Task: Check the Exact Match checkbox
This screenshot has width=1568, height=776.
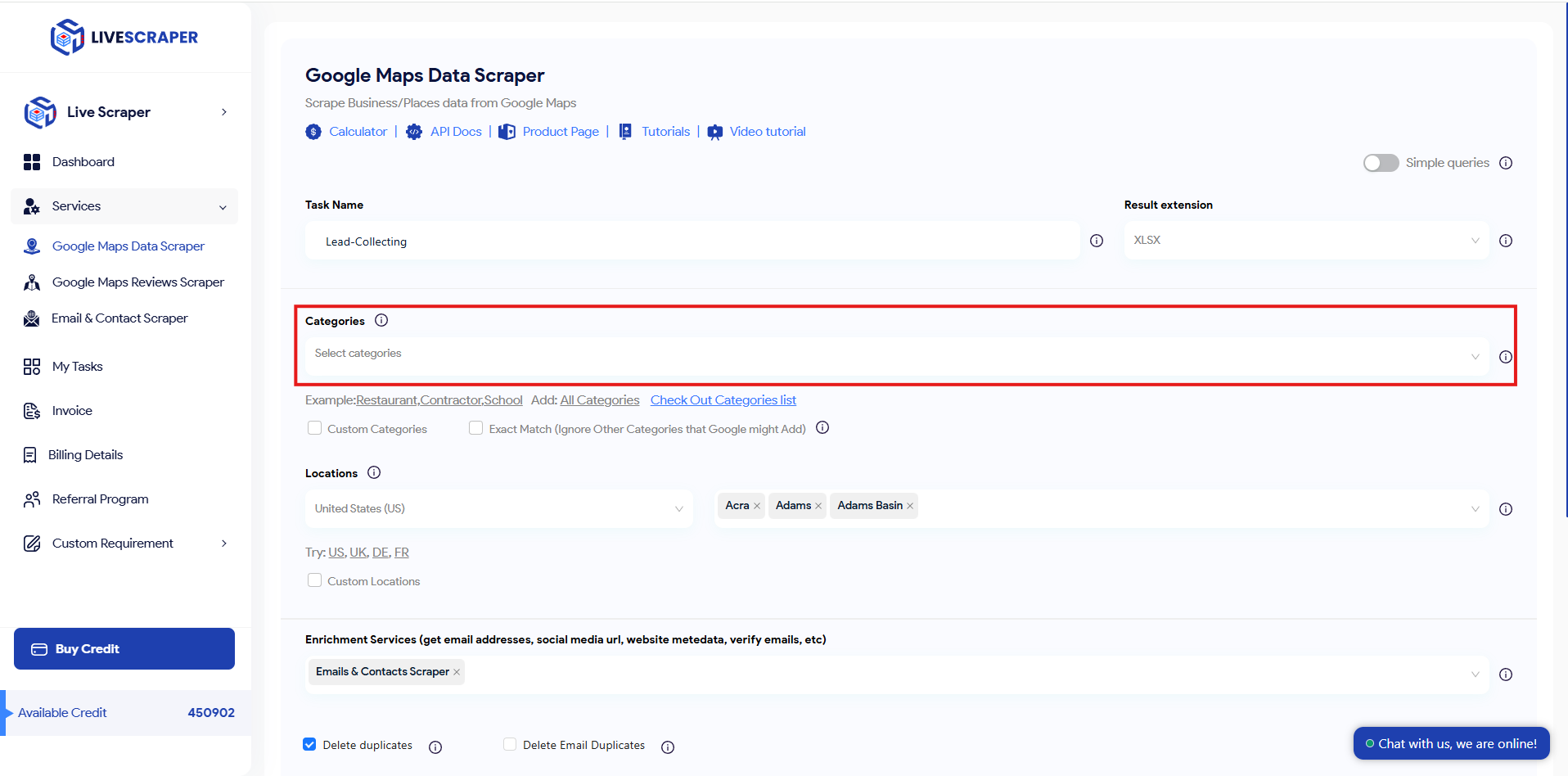Action: (x=475, y=428)
